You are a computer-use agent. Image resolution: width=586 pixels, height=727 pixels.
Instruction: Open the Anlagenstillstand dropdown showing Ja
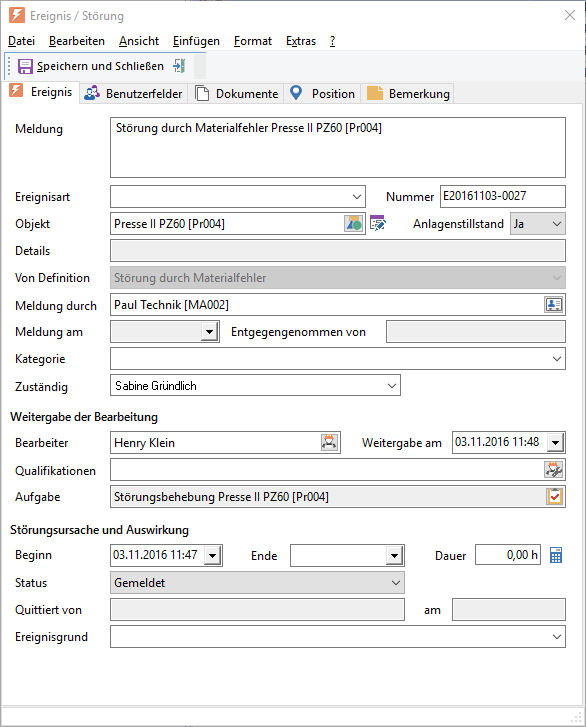[x=557, y=224]
